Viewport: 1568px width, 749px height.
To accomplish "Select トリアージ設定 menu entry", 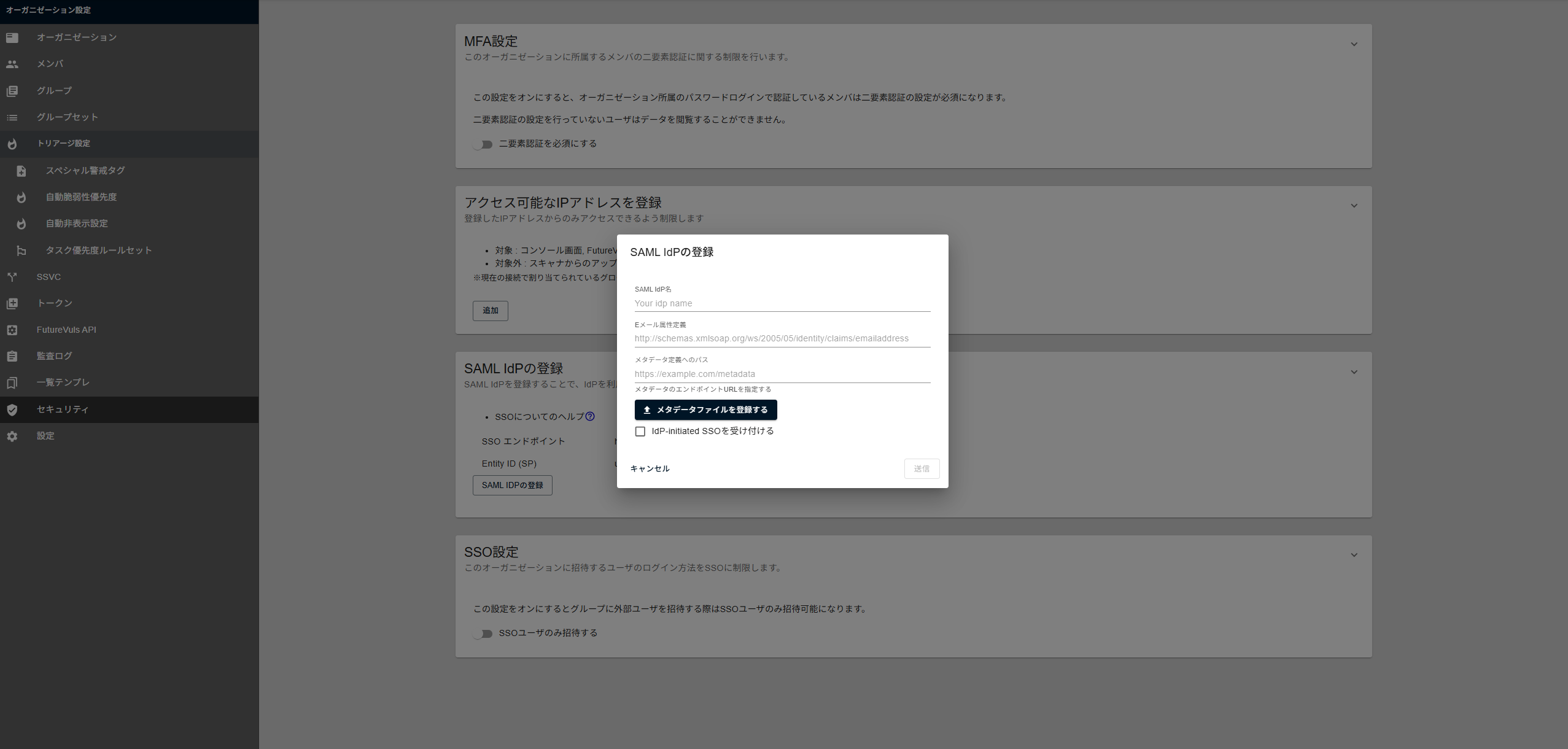I will 129,144.
